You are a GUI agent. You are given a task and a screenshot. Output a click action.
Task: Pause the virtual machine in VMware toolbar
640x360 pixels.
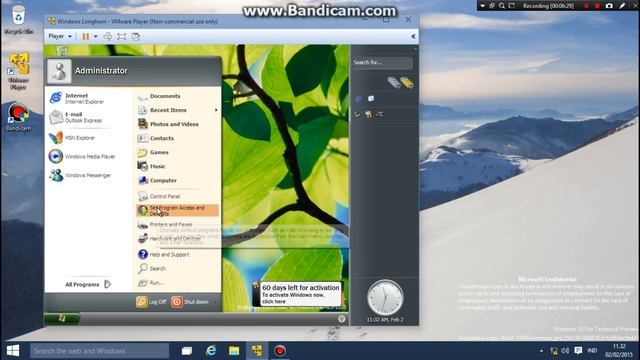pos(86,36)
